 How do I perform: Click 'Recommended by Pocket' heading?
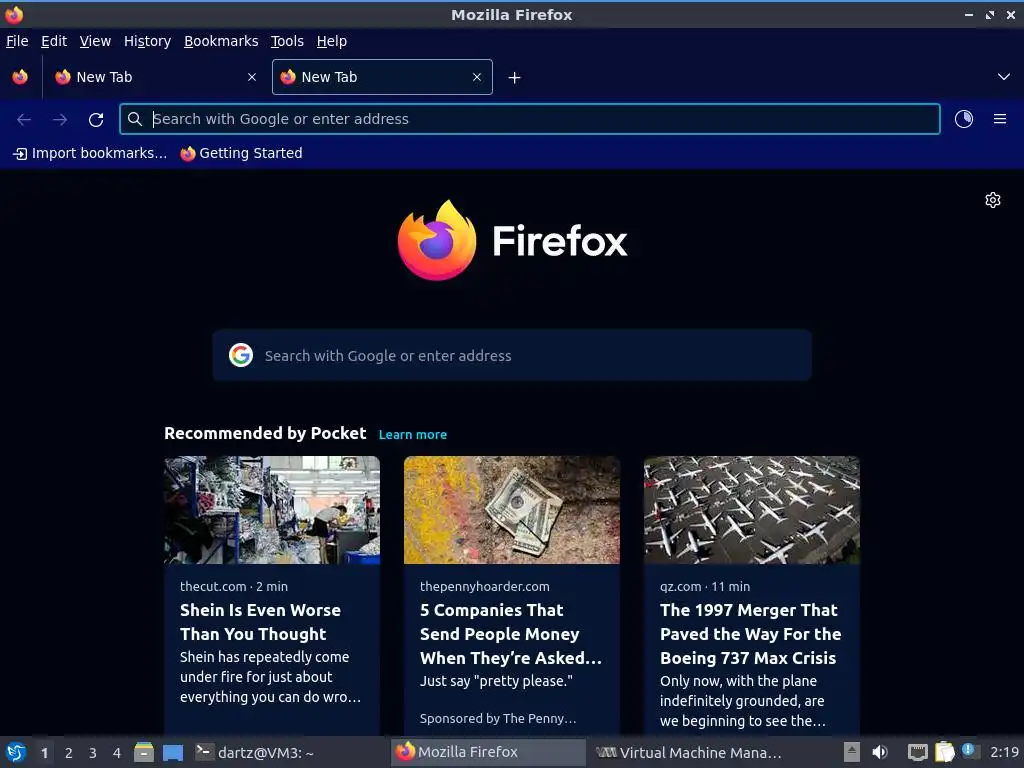point(265,434)
